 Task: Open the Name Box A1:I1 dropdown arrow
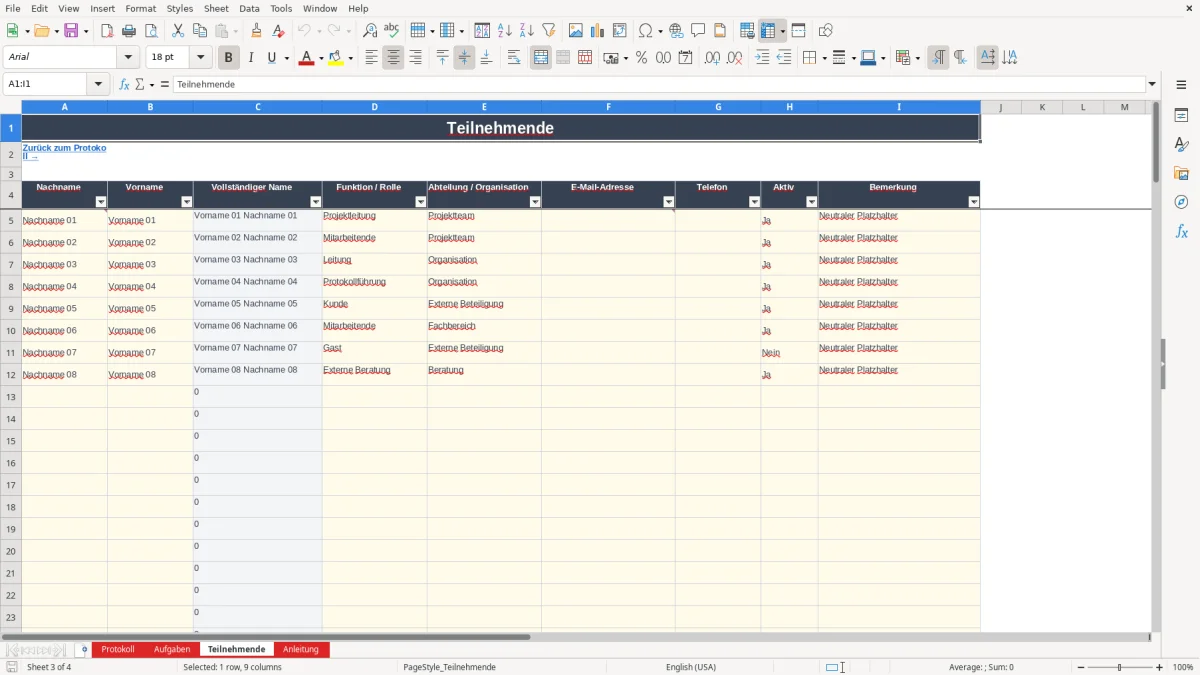pyautogui.click(x=98, y=84)
